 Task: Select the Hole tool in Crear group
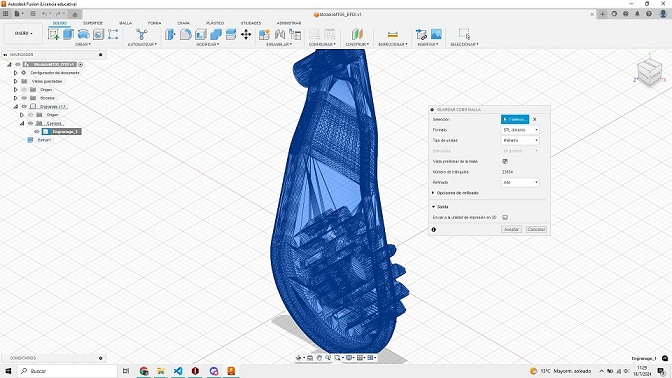pos(98,34)
